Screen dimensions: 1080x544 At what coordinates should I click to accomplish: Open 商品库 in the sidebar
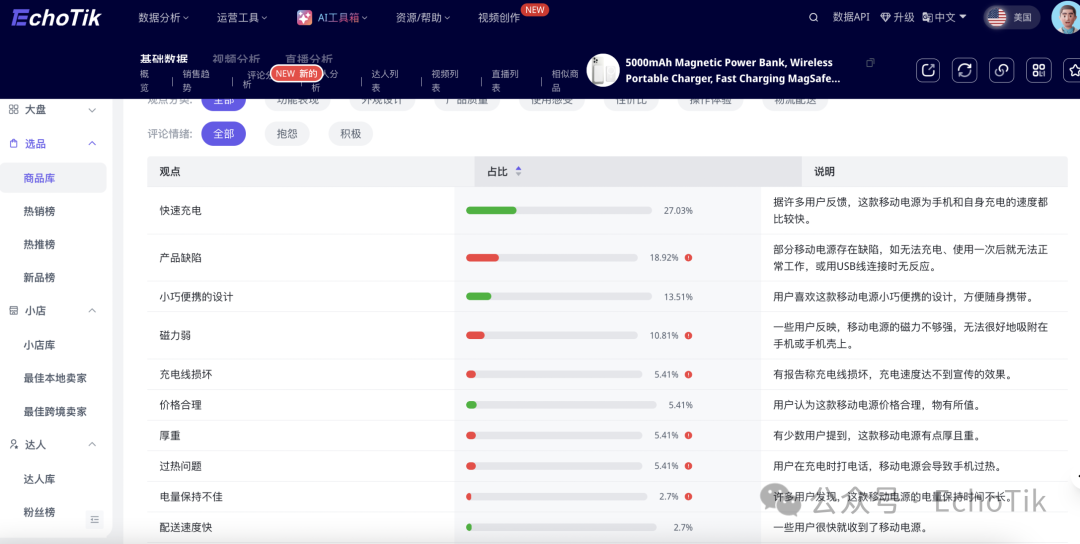click(39, 178)
